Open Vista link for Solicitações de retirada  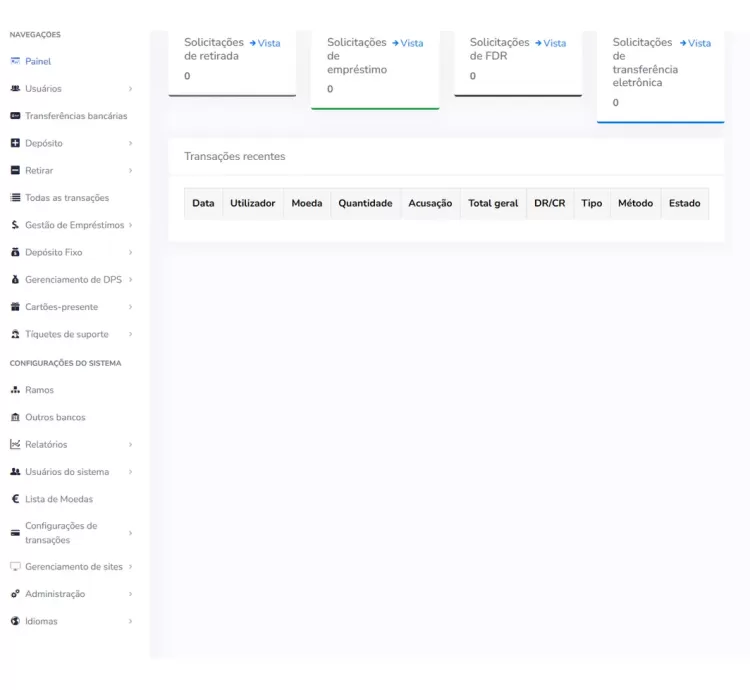point(265,43)
